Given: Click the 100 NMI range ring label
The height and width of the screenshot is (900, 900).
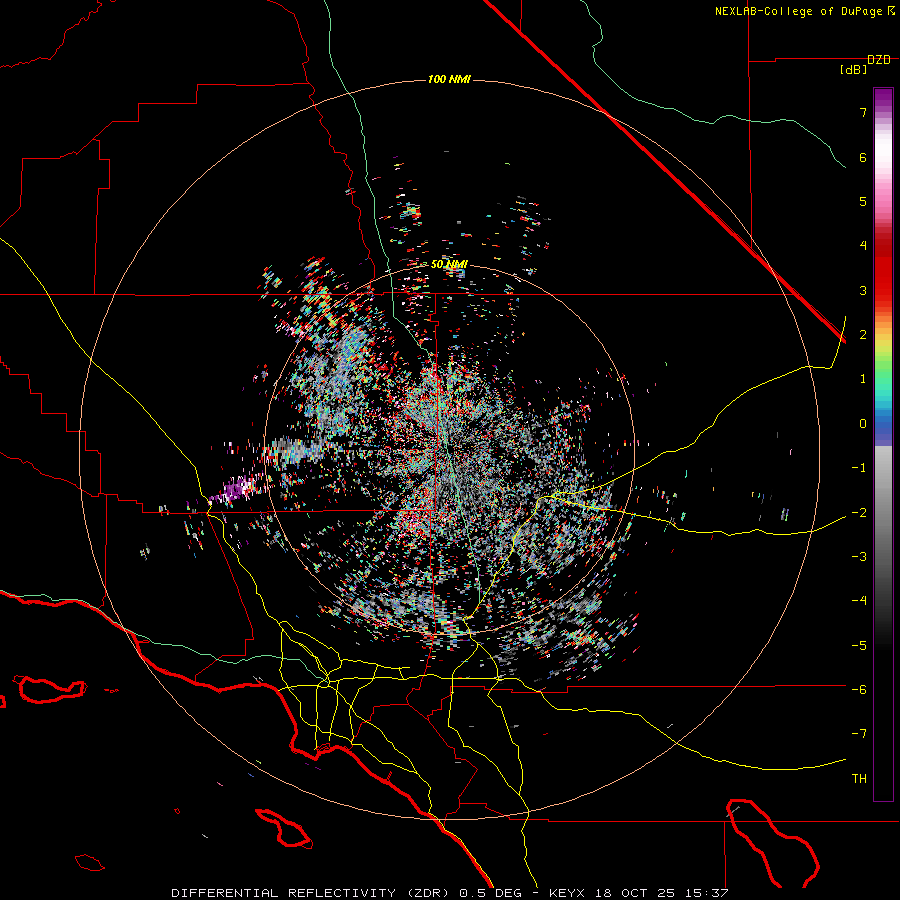Looking at the screenshot, I should pyautogui.click(x=449, y=79).
